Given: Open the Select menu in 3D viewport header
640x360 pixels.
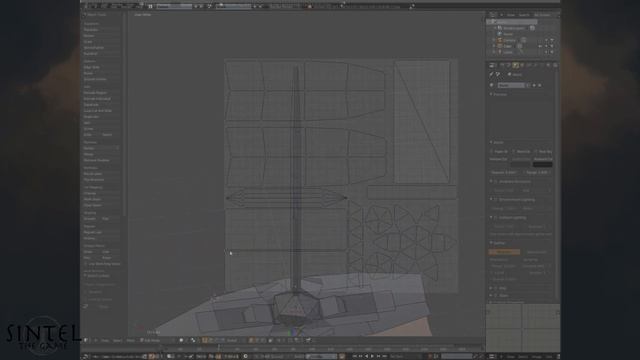Looking at the screenshot, I should pos(118,340).
